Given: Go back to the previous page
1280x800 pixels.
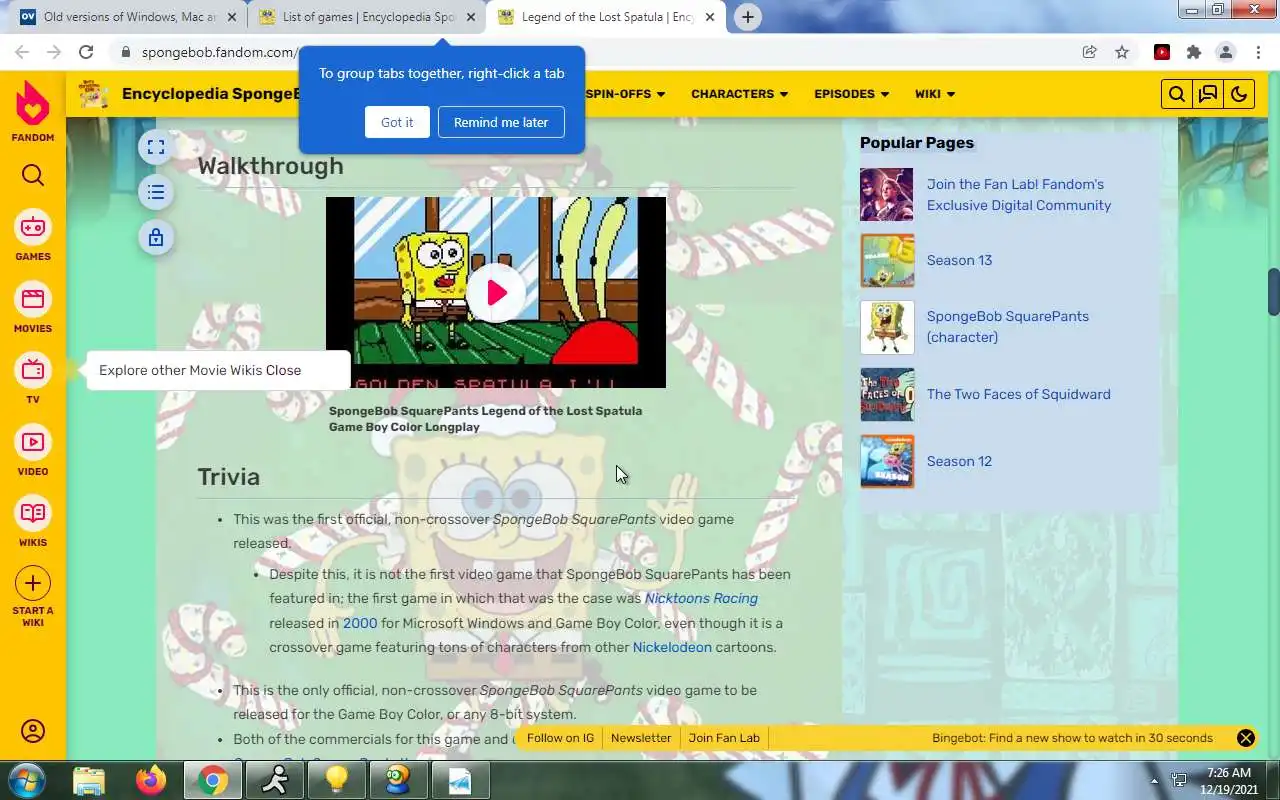Looking at the screenshot, I should point(22,52).
